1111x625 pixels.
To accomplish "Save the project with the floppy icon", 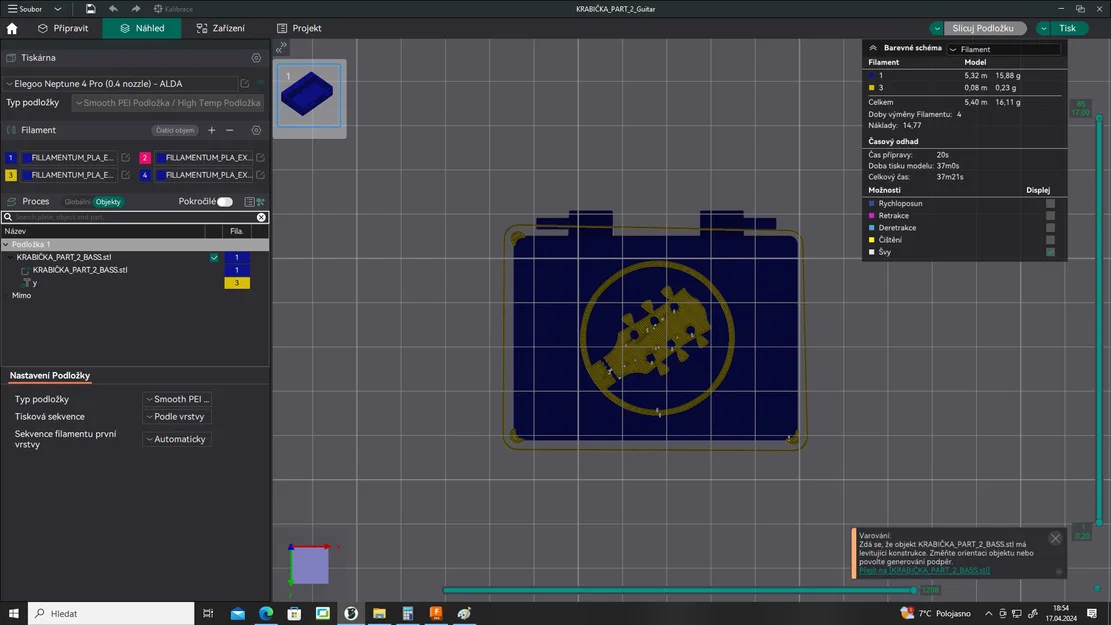I will tap(90, 9).
